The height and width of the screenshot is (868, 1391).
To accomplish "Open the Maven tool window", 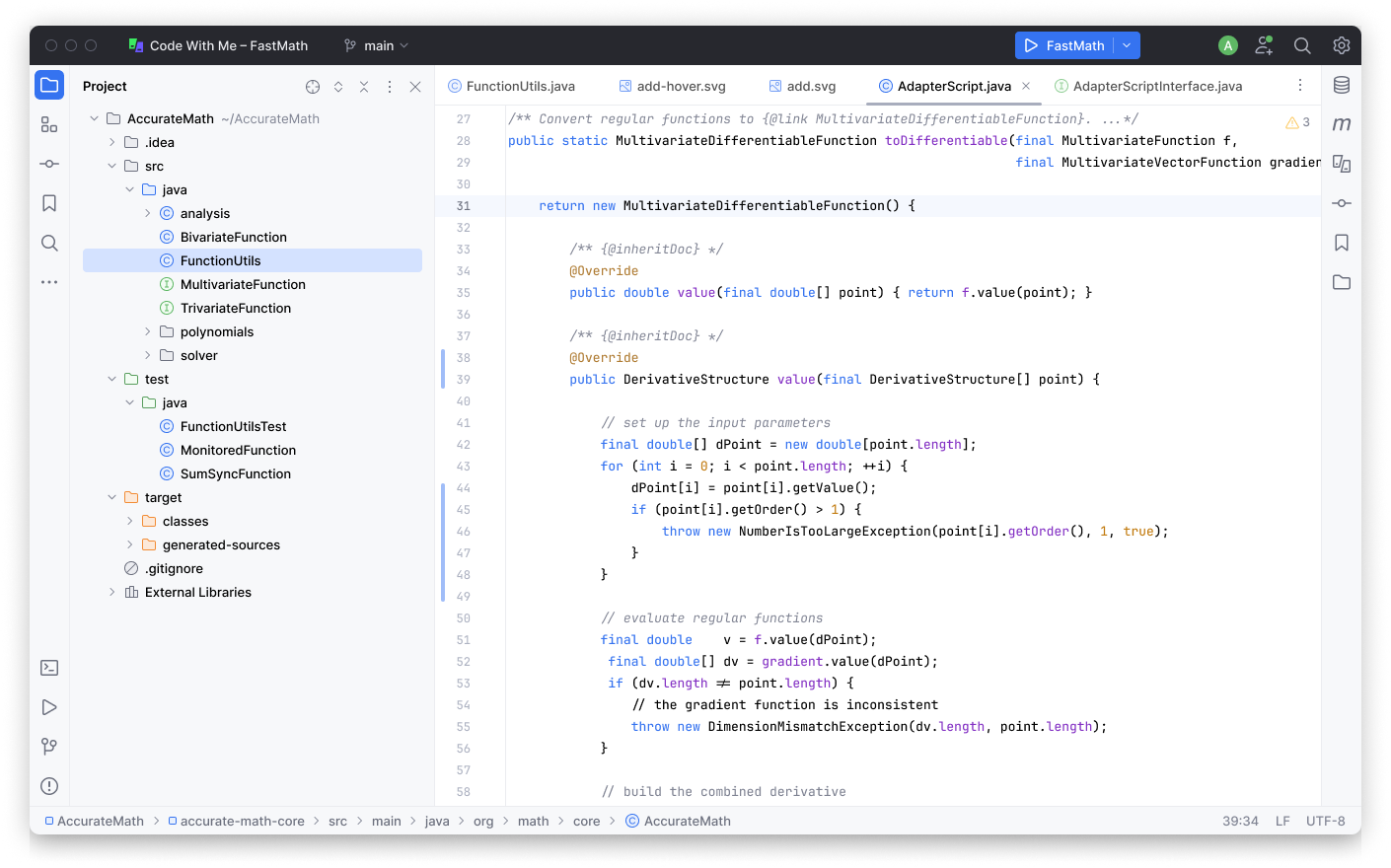I will (x=1342, y=124).
